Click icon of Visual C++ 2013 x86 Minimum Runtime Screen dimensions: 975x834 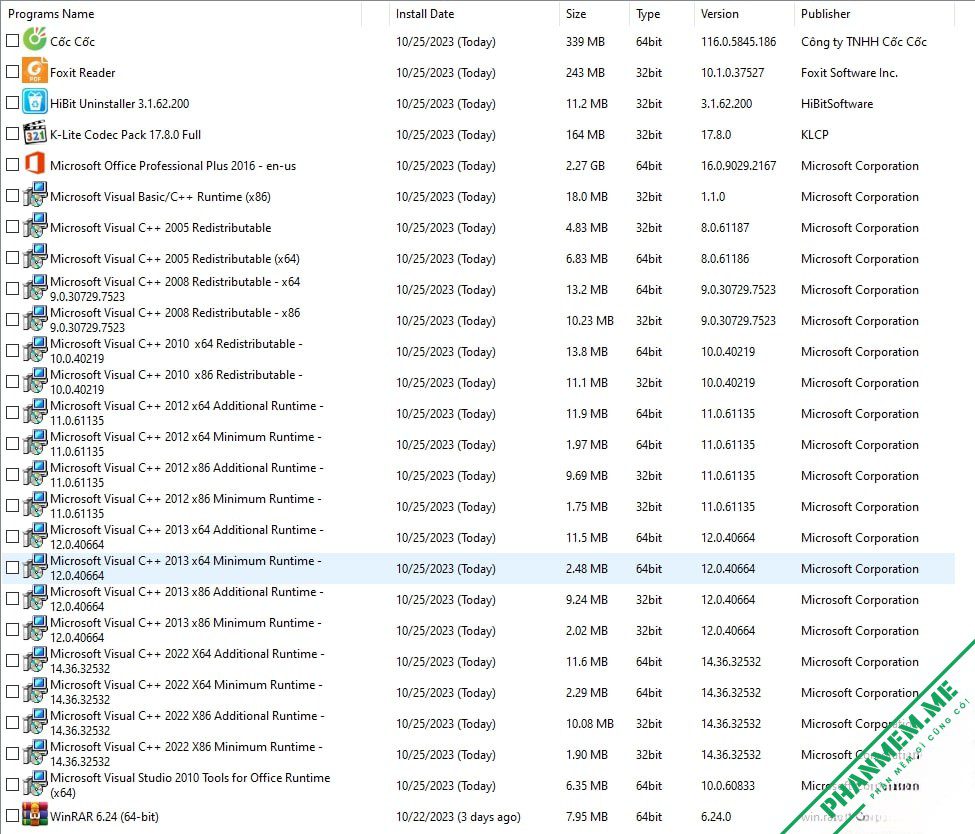point(35,629)
